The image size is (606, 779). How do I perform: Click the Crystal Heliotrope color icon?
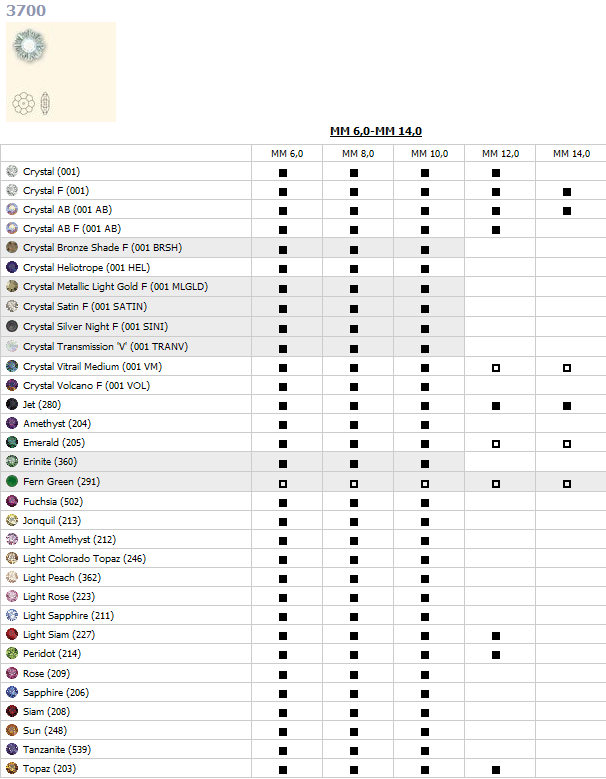click(x=12, y=267)
